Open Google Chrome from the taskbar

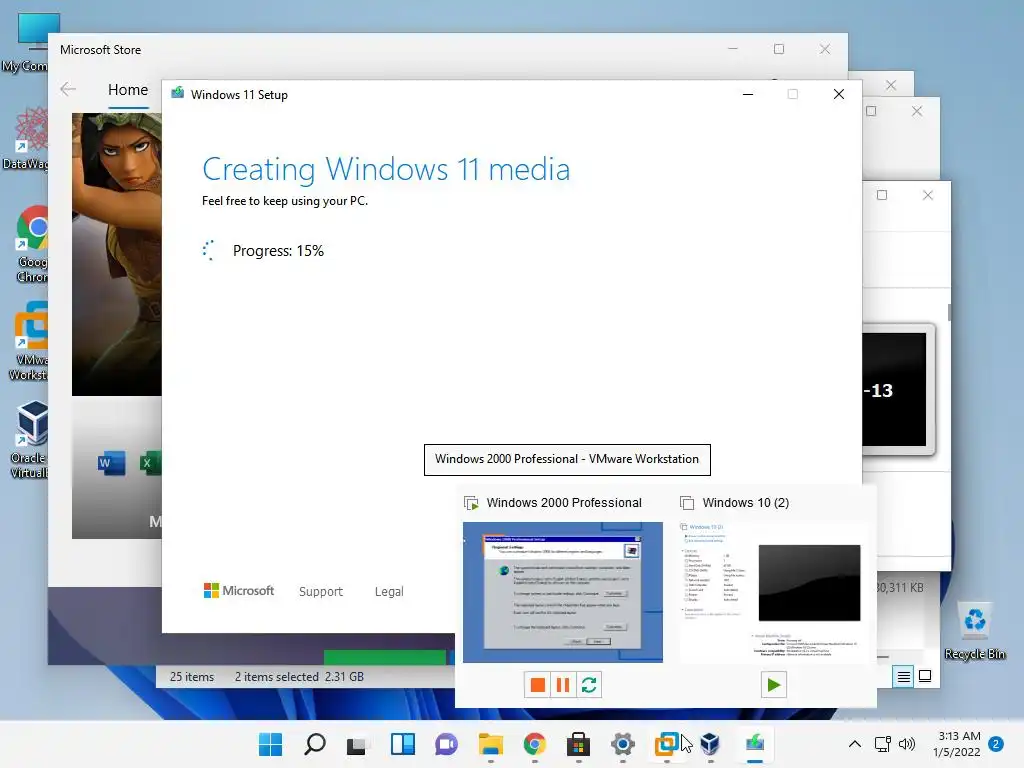click(535, 744)
